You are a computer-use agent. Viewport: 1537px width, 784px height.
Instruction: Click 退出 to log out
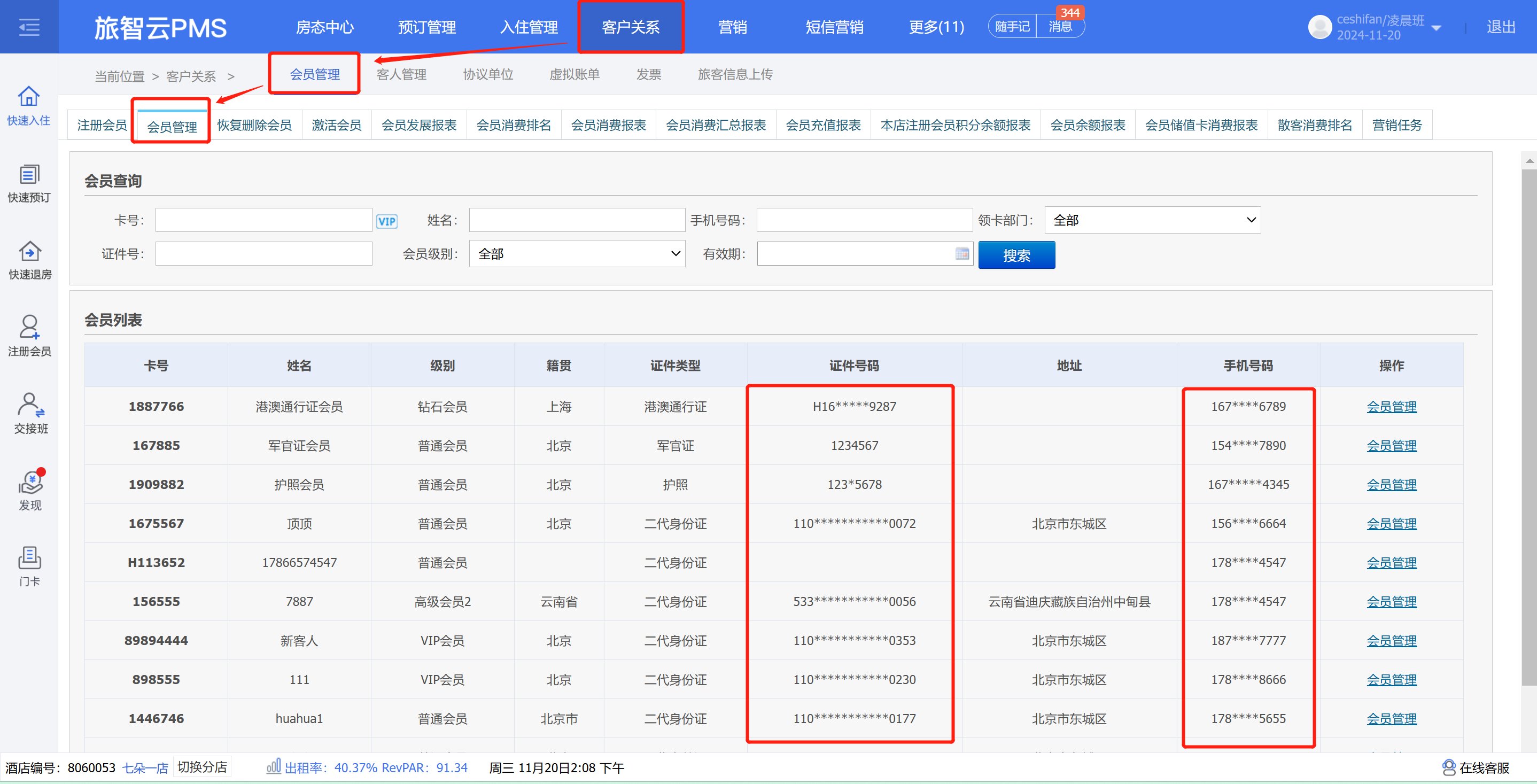[x=1501, y=27]
